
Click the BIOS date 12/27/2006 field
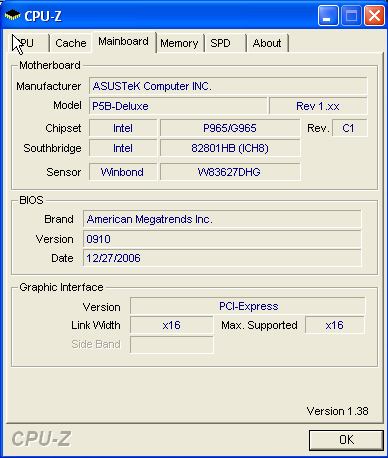tap(222, 258)
